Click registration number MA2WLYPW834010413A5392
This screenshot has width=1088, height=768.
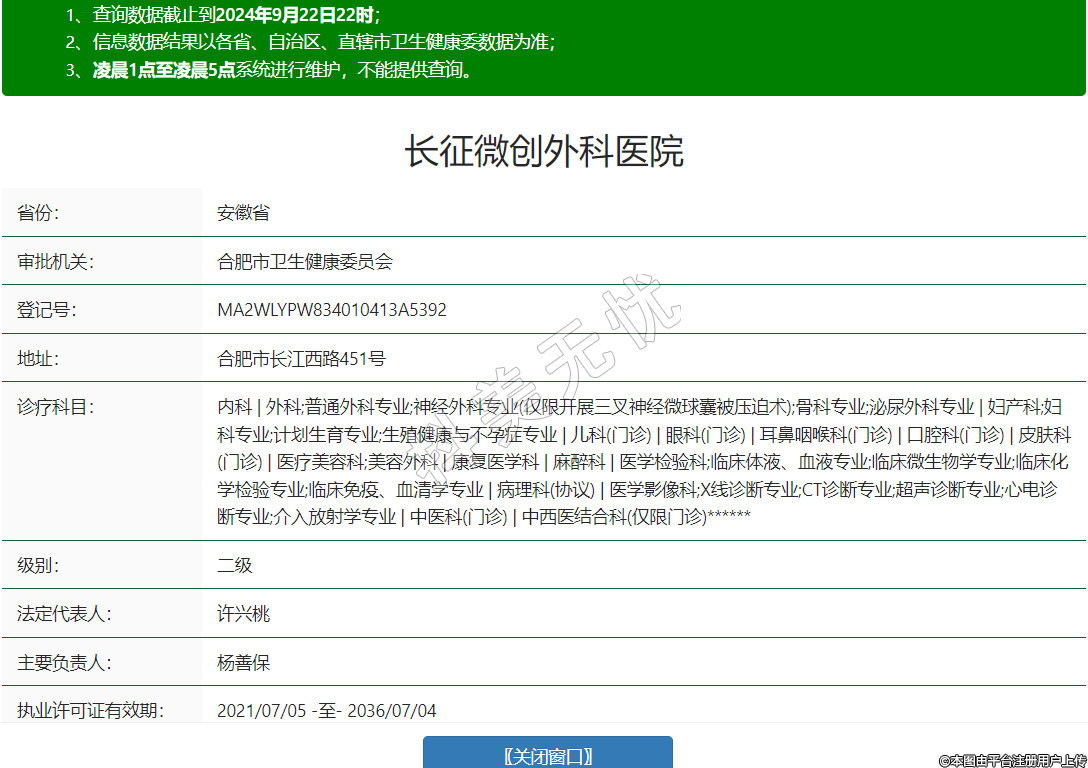332,310
